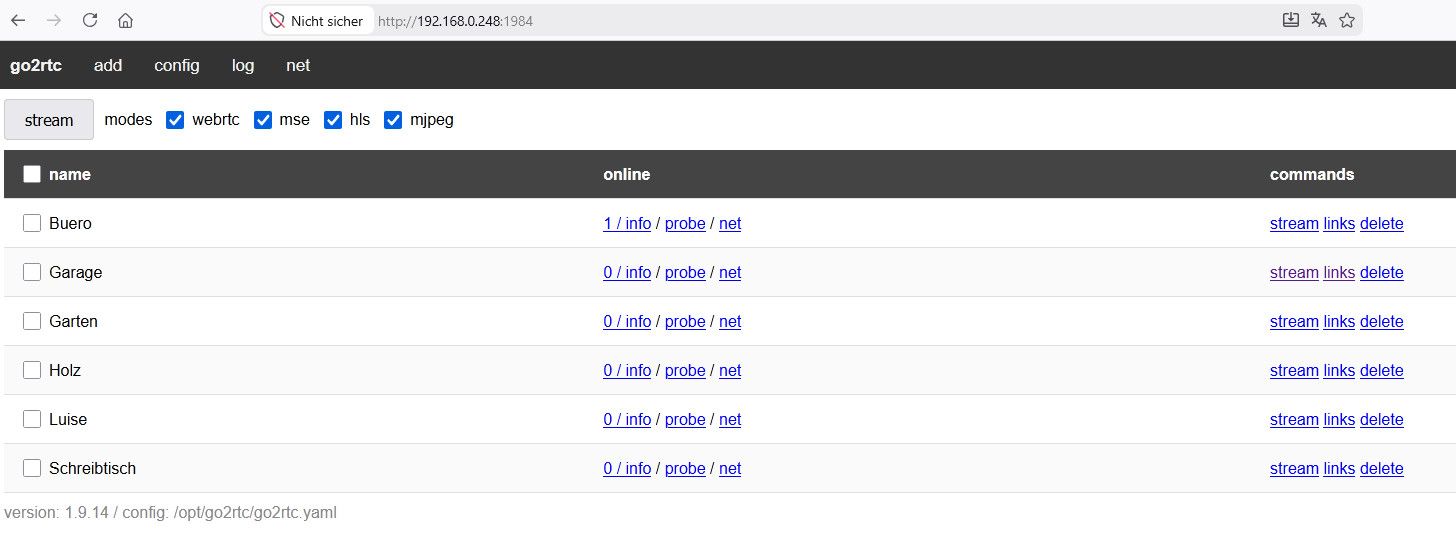Viewport: 1456px width, 543px height.
Task: Click the browser forward arrow
Action: [54, 20]
